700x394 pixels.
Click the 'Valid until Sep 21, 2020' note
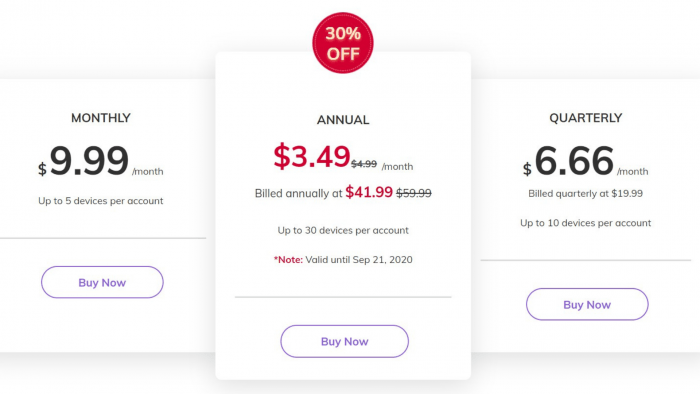pyautogui.click(x=359, y=260)
